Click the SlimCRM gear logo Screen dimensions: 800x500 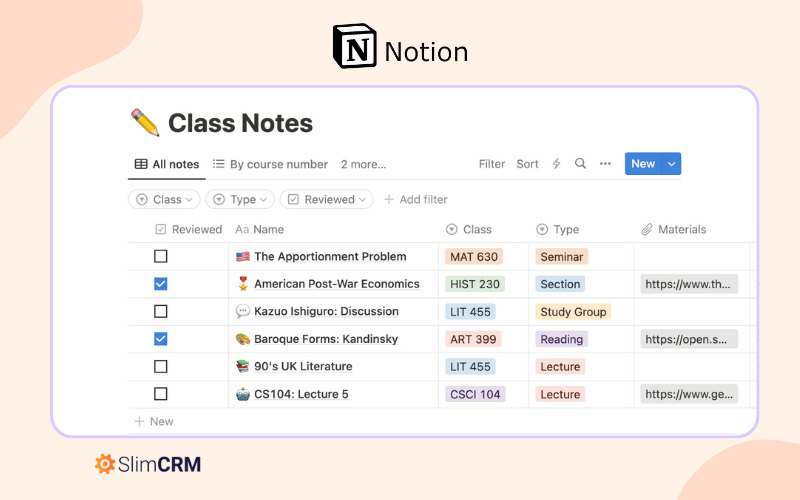105,464
